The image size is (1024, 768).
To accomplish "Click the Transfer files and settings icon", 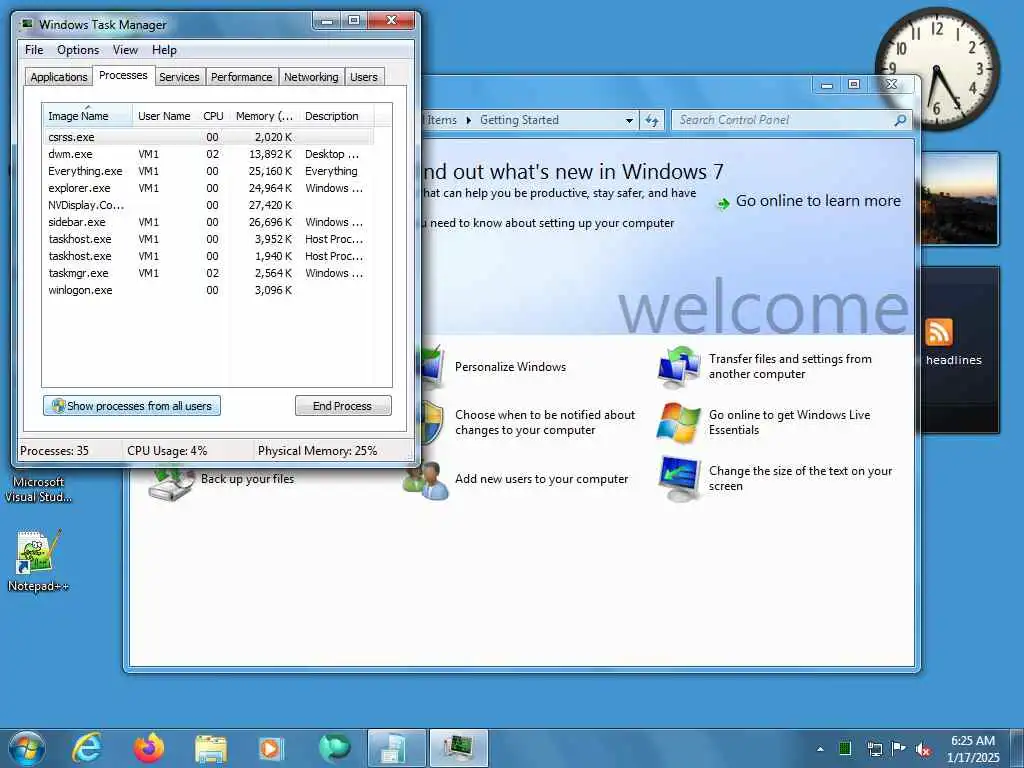I will pyautogui.click(x=679, y=366).
